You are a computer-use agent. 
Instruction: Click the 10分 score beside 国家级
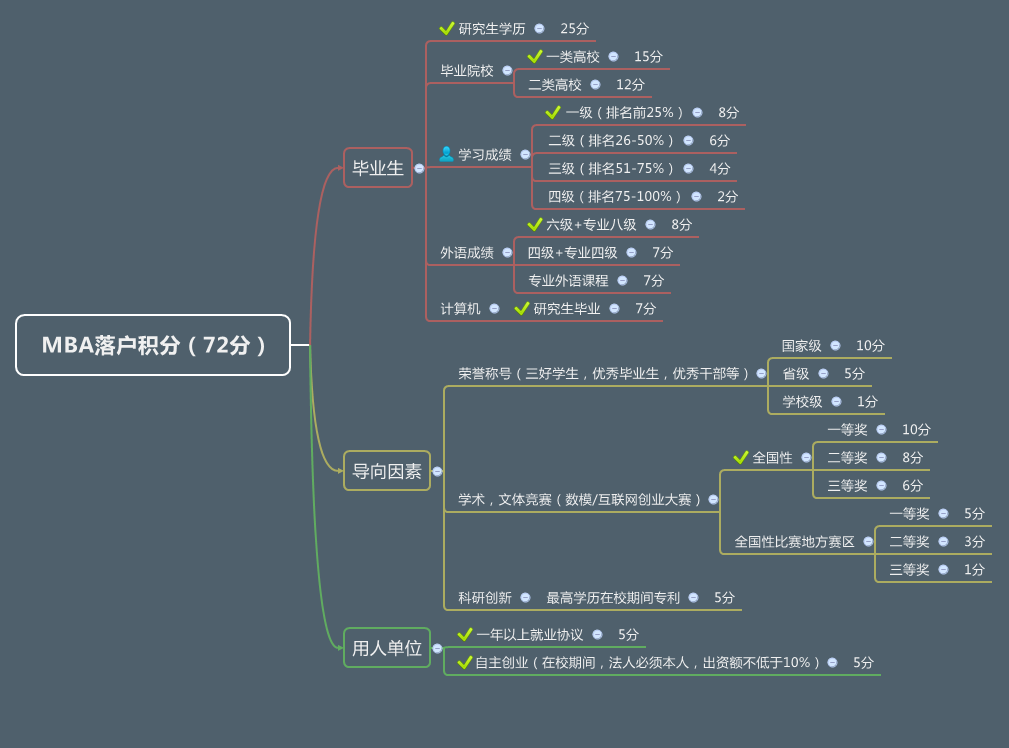pyautogui.click(x=870, y=346)
